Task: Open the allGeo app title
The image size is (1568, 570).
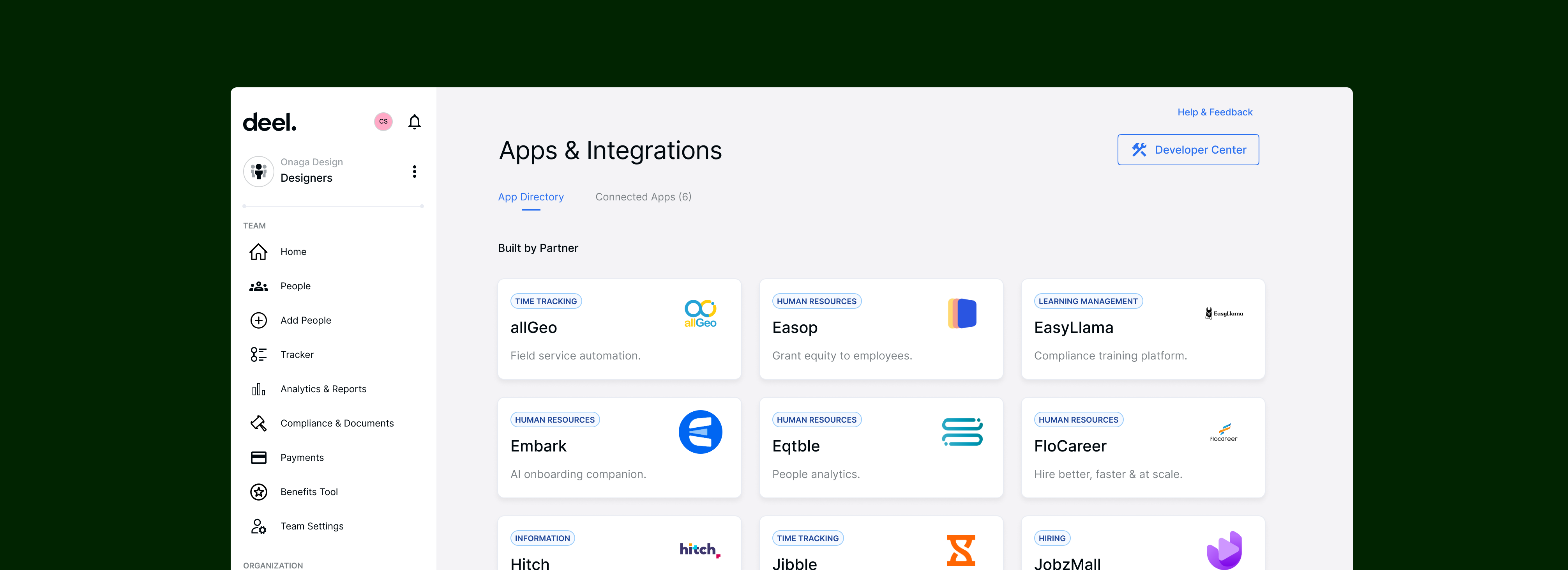Action: [534, 327]
